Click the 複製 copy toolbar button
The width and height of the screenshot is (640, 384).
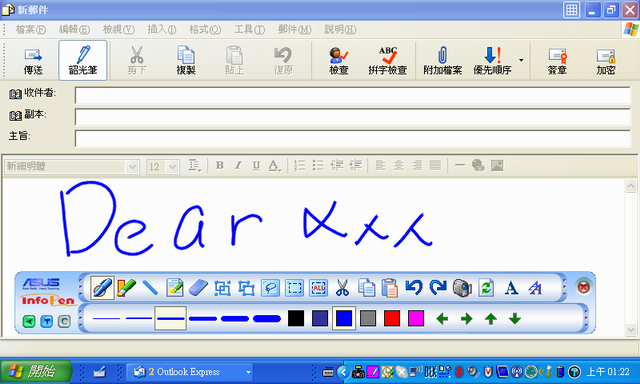click(186, 61)
